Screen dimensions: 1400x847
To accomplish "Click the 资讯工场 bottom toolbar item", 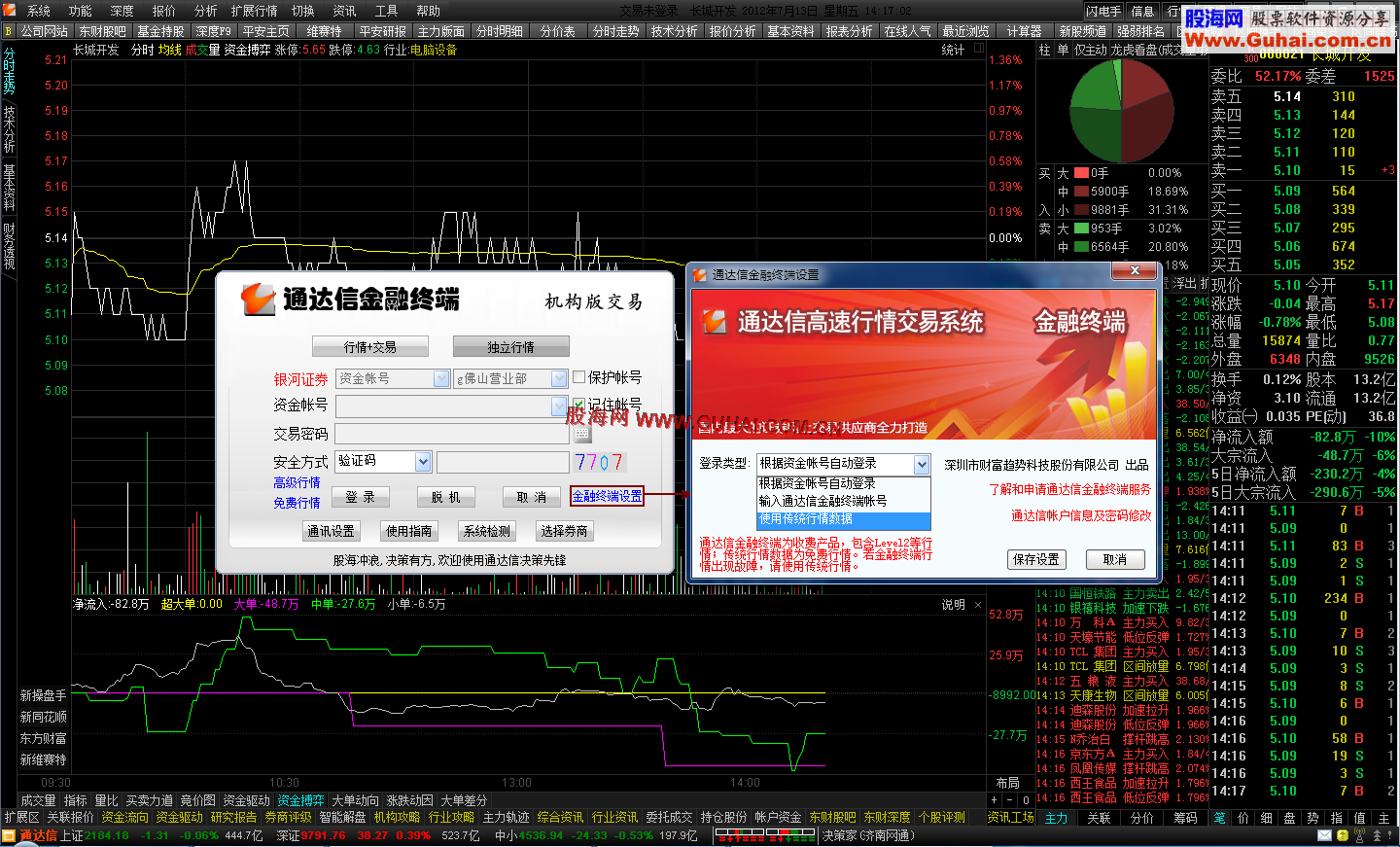I will pyautogui.click(x=1011, y=818).
